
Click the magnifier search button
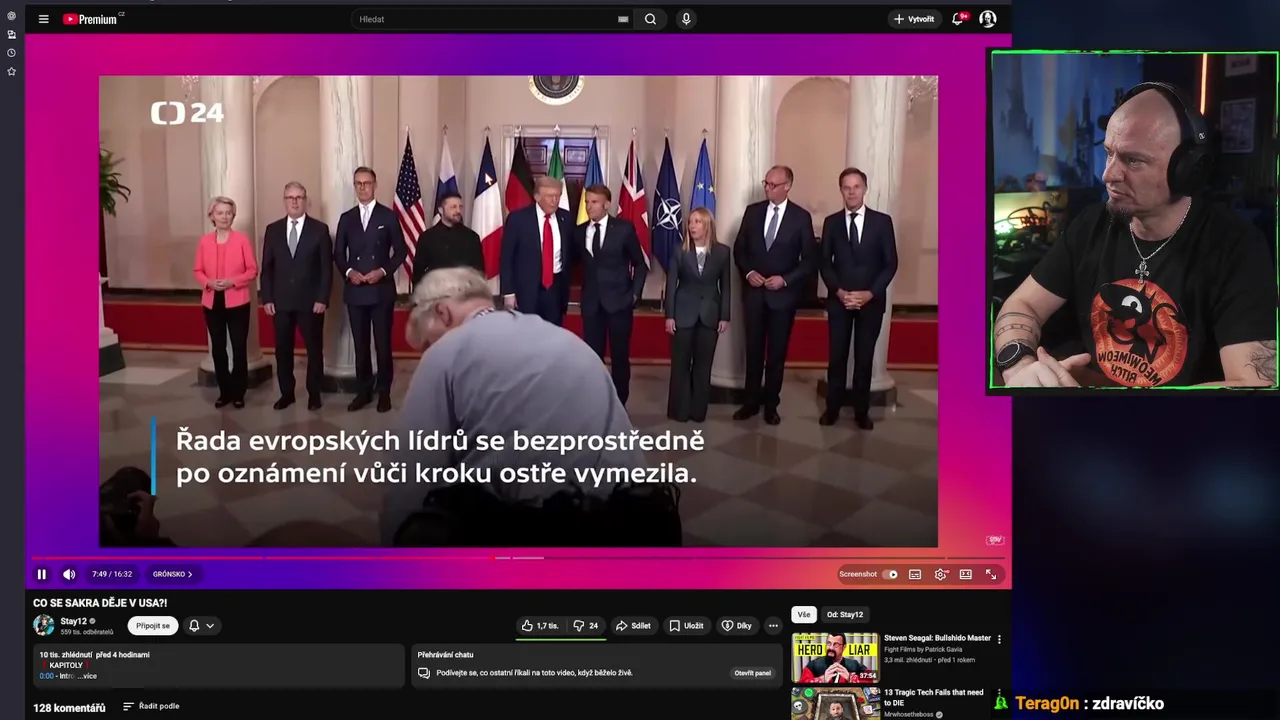pyautogui.click(x=650, y=19)
